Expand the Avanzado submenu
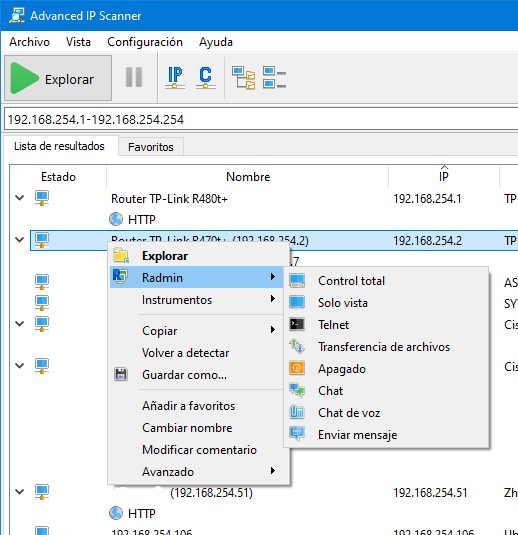518x535 pixels. (x=196, y=472)
